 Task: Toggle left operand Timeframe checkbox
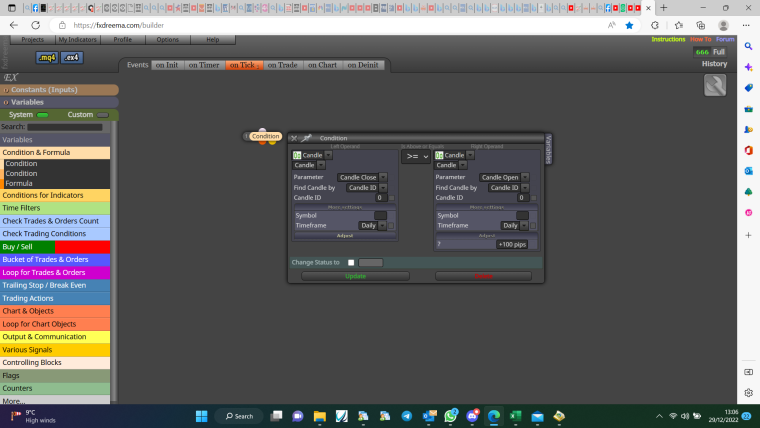pos(391,225)
